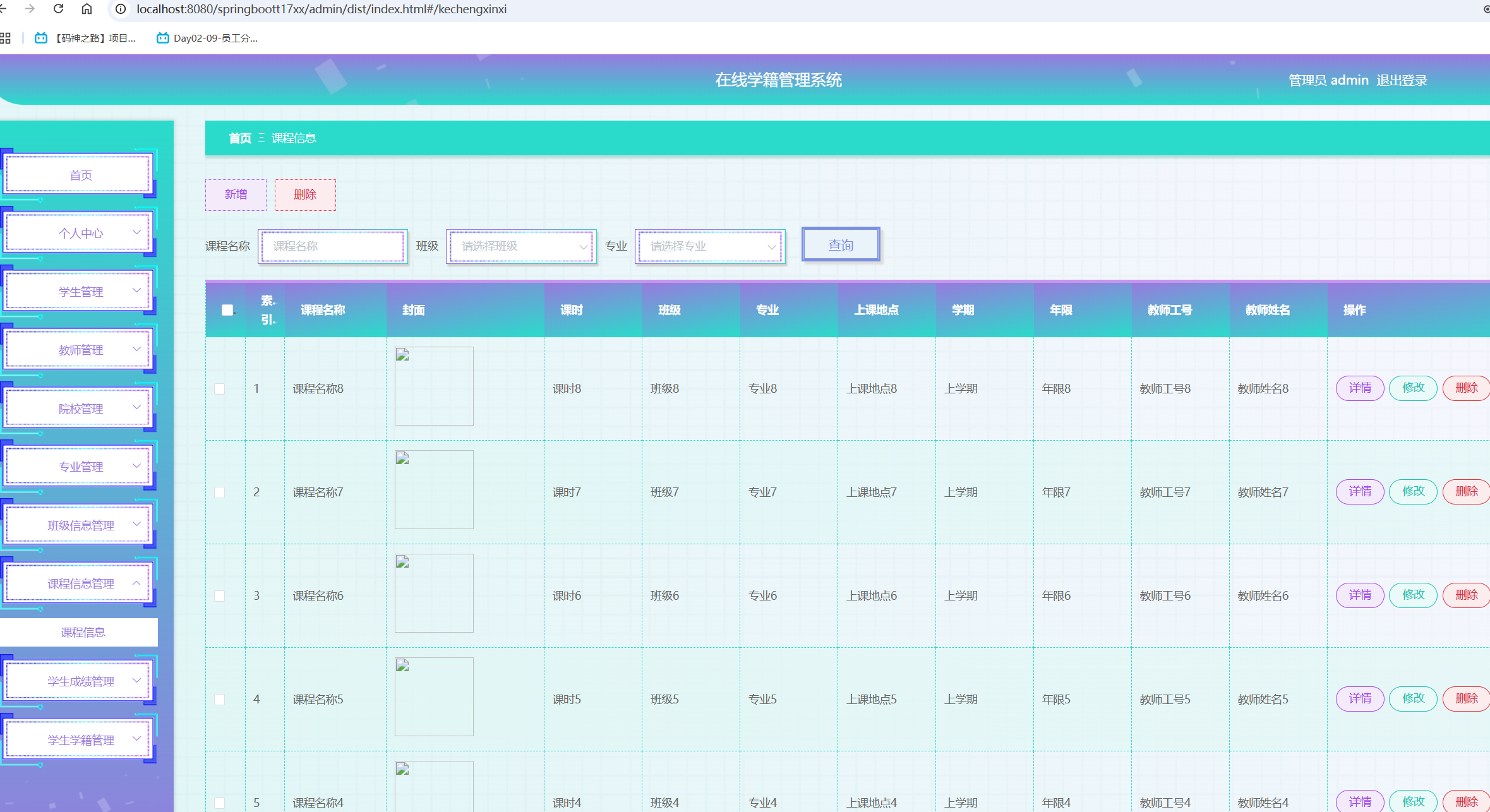Open the 请选择专业 dropdown
The image size is (1490, 812).
point(710,246)
